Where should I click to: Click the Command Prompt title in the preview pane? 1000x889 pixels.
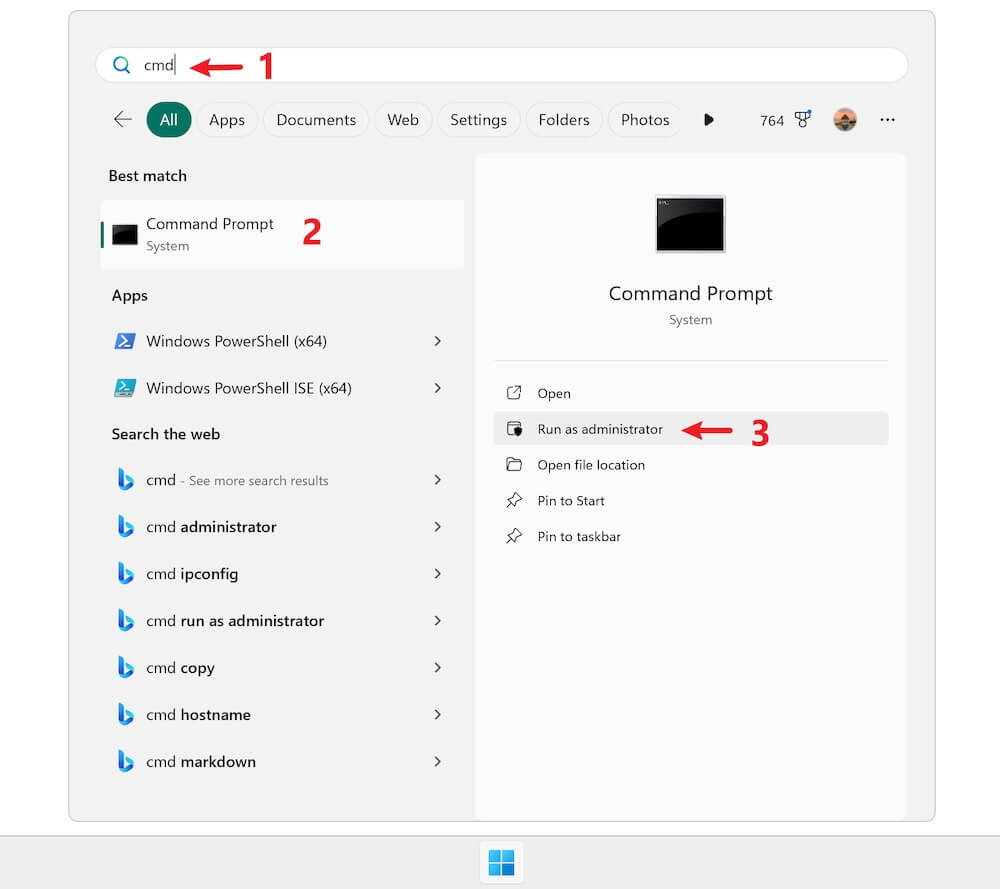[690, 293]
